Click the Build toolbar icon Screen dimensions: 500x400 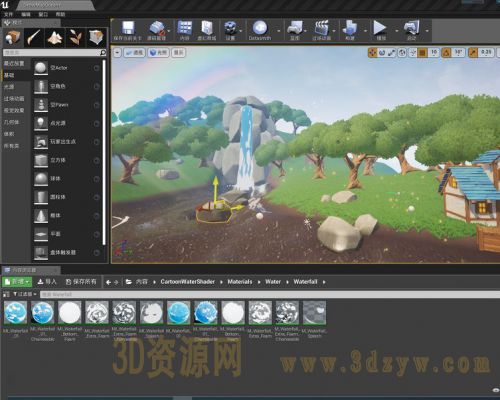(x=350, y=28)
